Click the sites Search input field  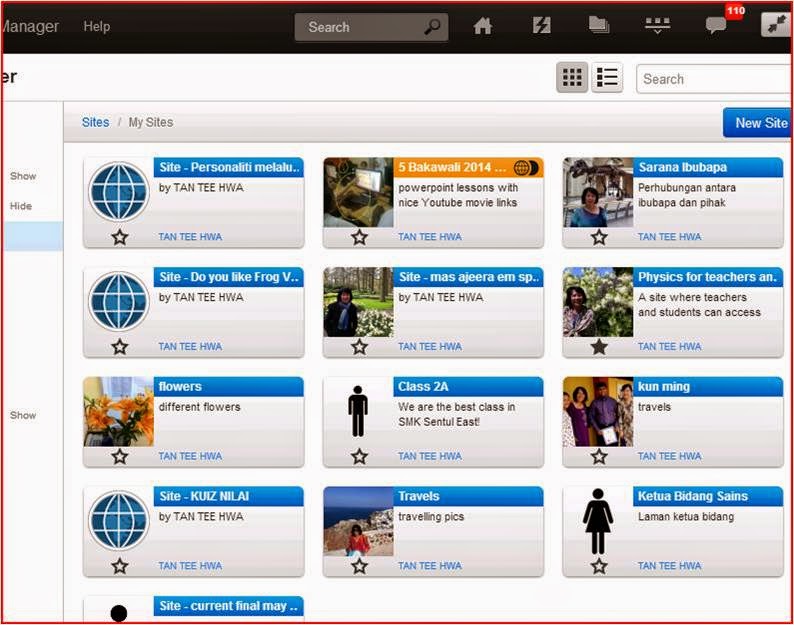point(714,79)
